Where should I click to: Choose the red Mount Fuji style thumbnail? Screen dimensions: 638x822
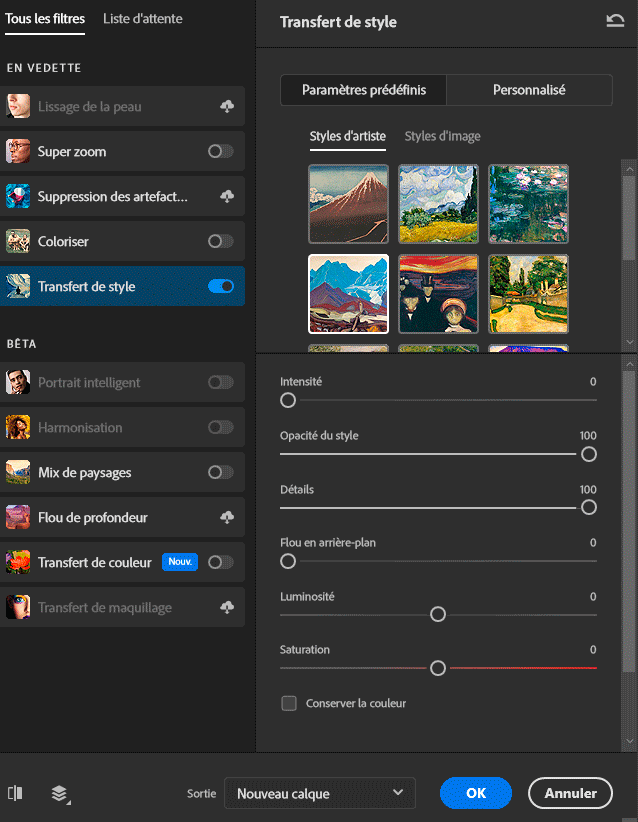coord(348,204)
